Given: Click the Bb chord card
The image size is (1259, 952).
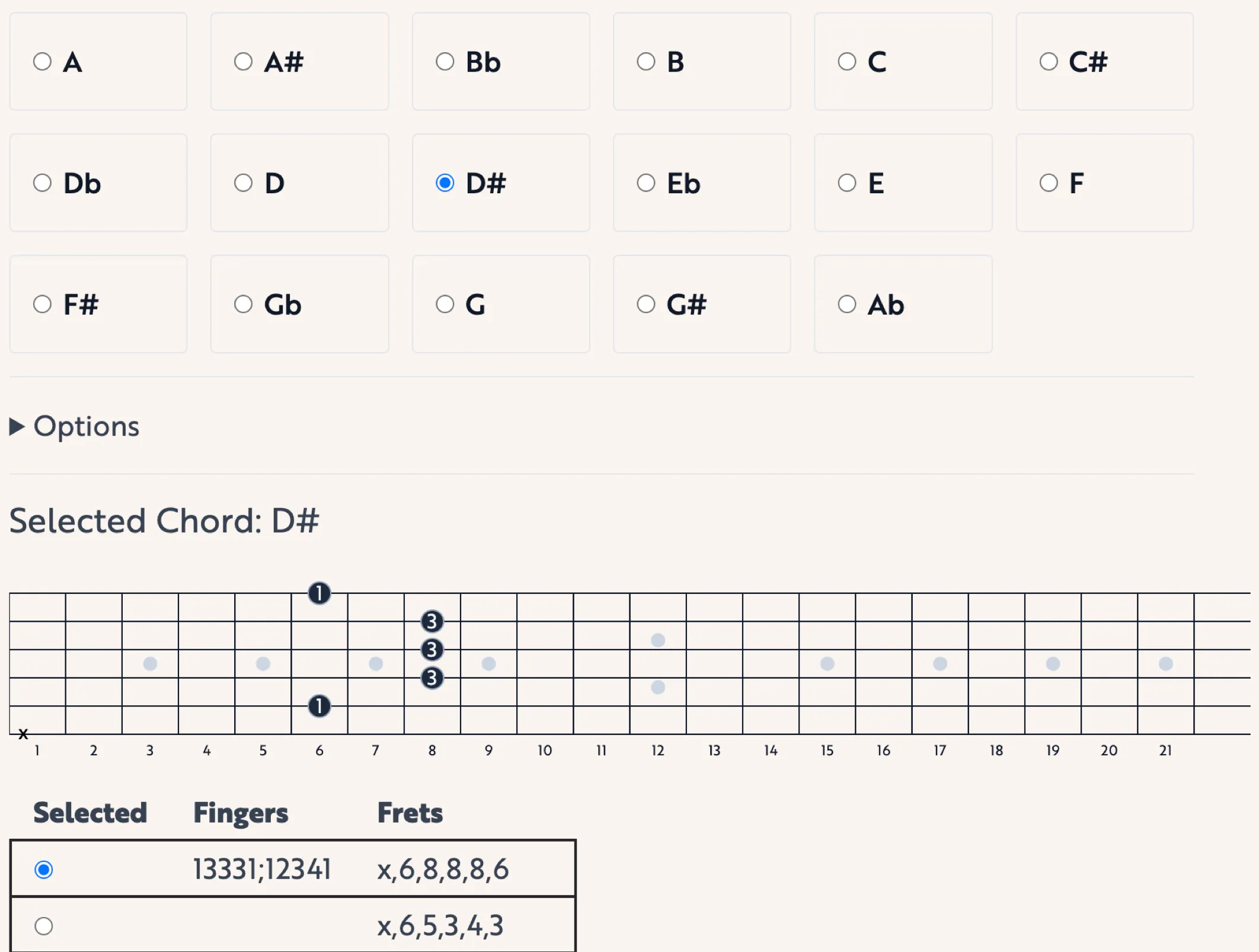Looking at the screenshot, I should [500, 62].
